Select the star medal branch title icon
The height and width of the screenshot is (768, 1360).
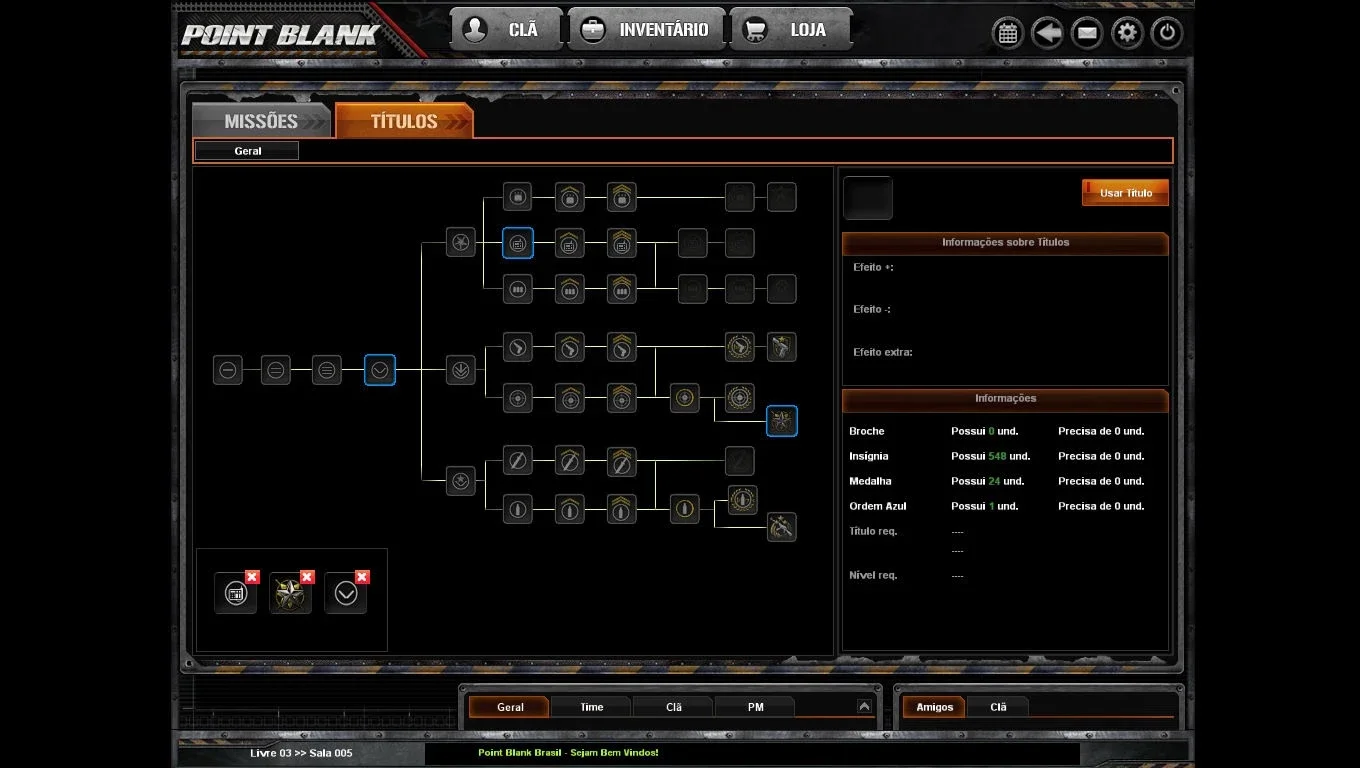pos(460,481)
